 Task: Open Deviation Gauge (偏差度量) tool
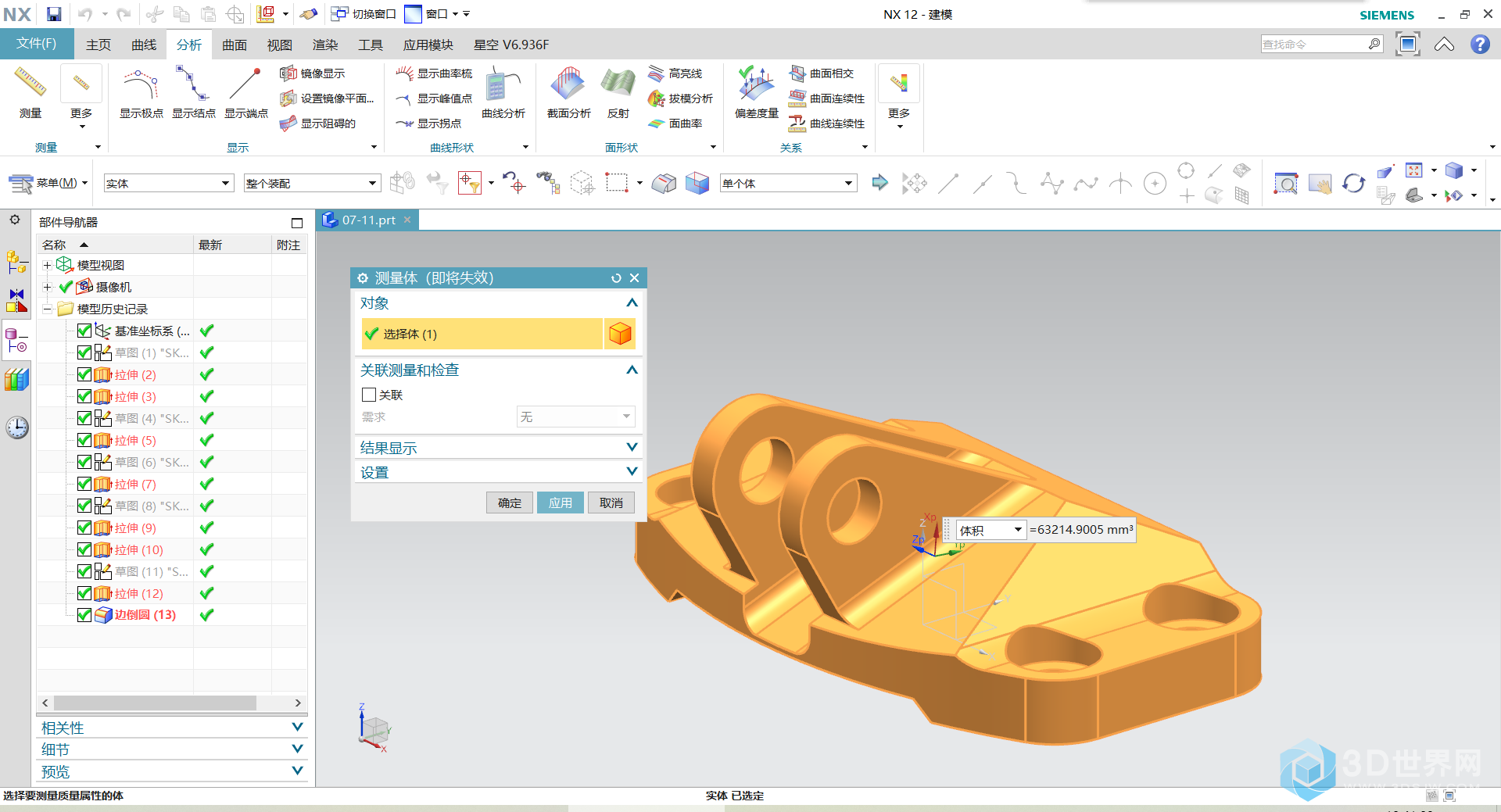(756, 92)
